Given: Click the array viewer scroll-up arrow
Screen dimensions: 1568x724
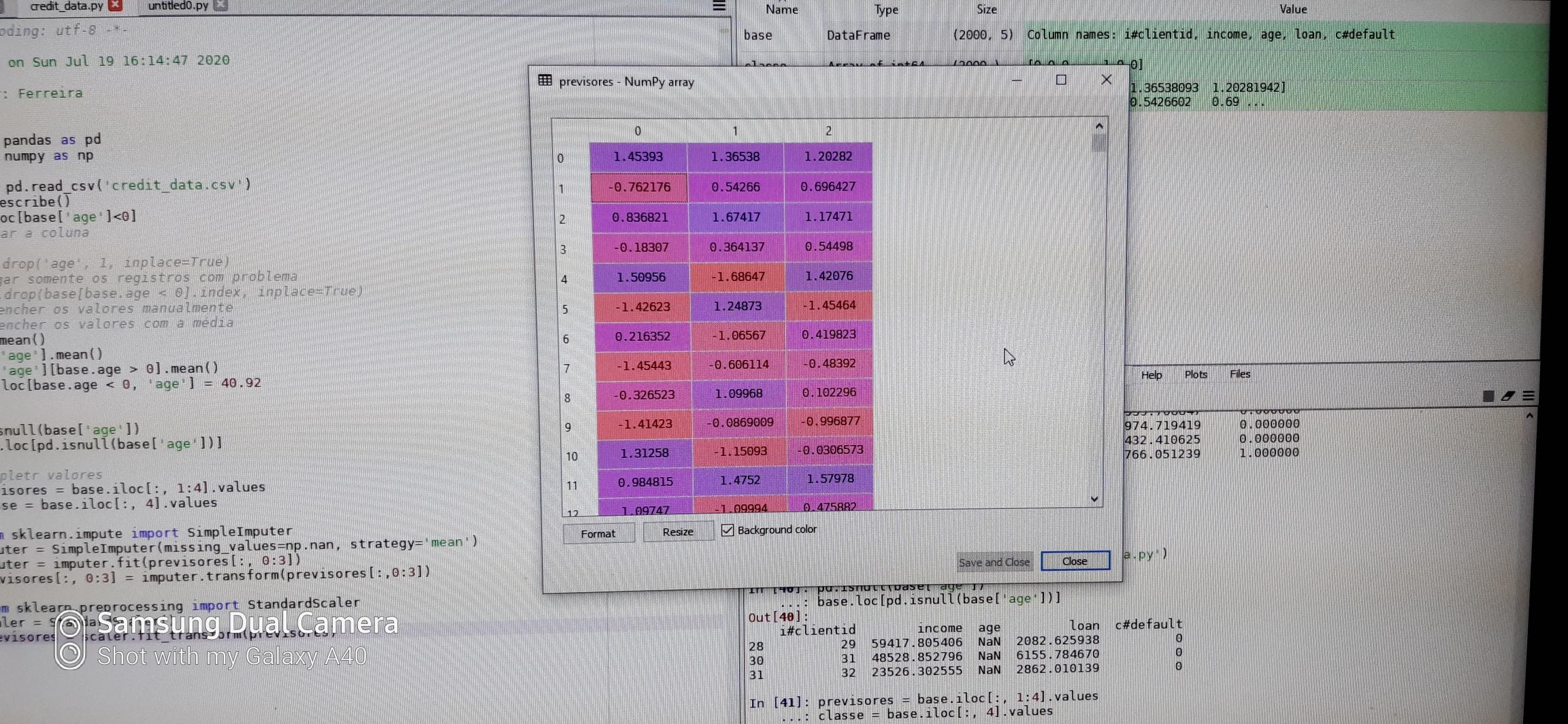Looking at the screenshot, I should click(x=1098, y=126).
